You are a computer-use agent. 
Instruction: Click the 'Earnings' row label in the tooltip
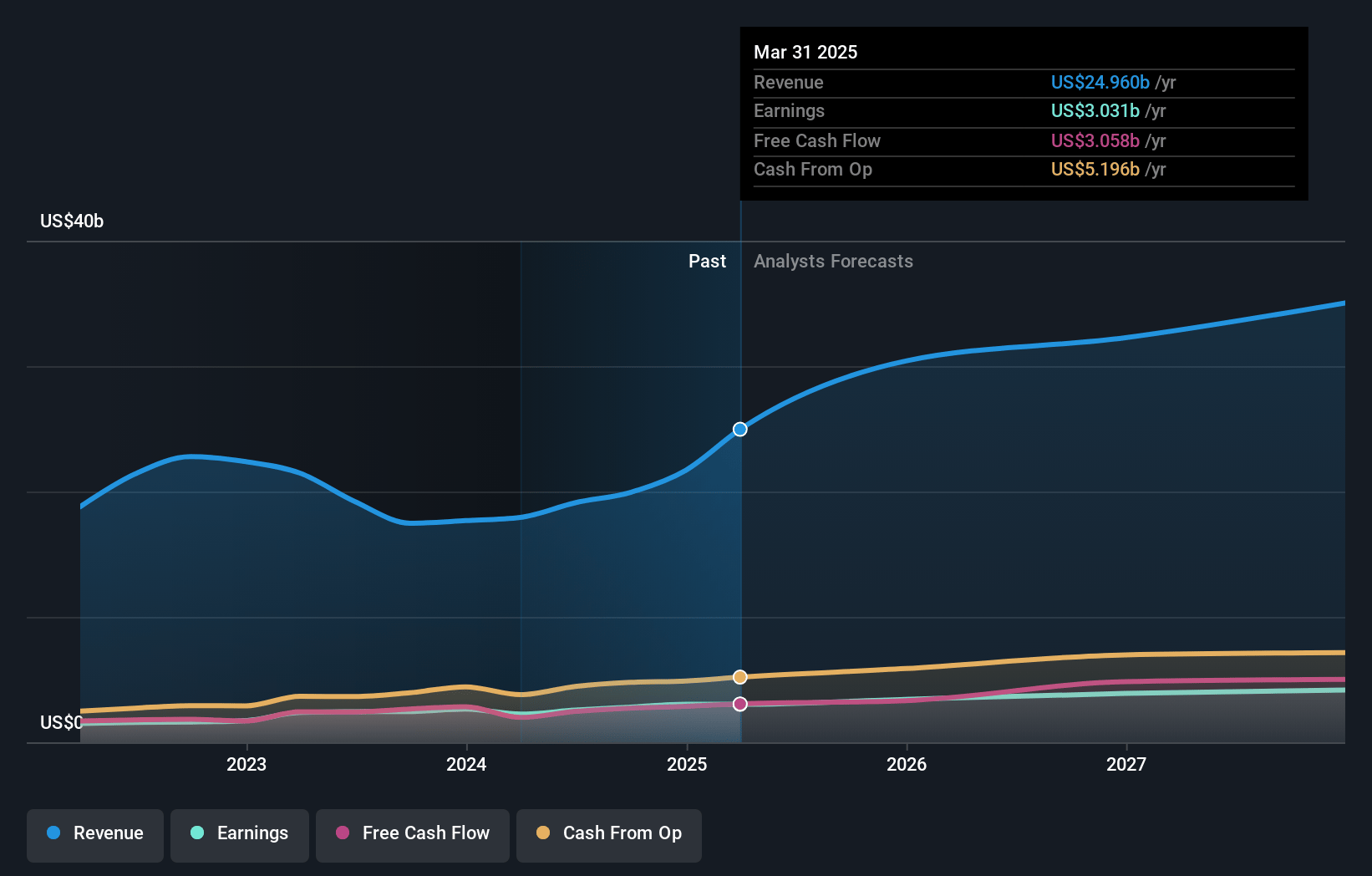tap(789, 110)
